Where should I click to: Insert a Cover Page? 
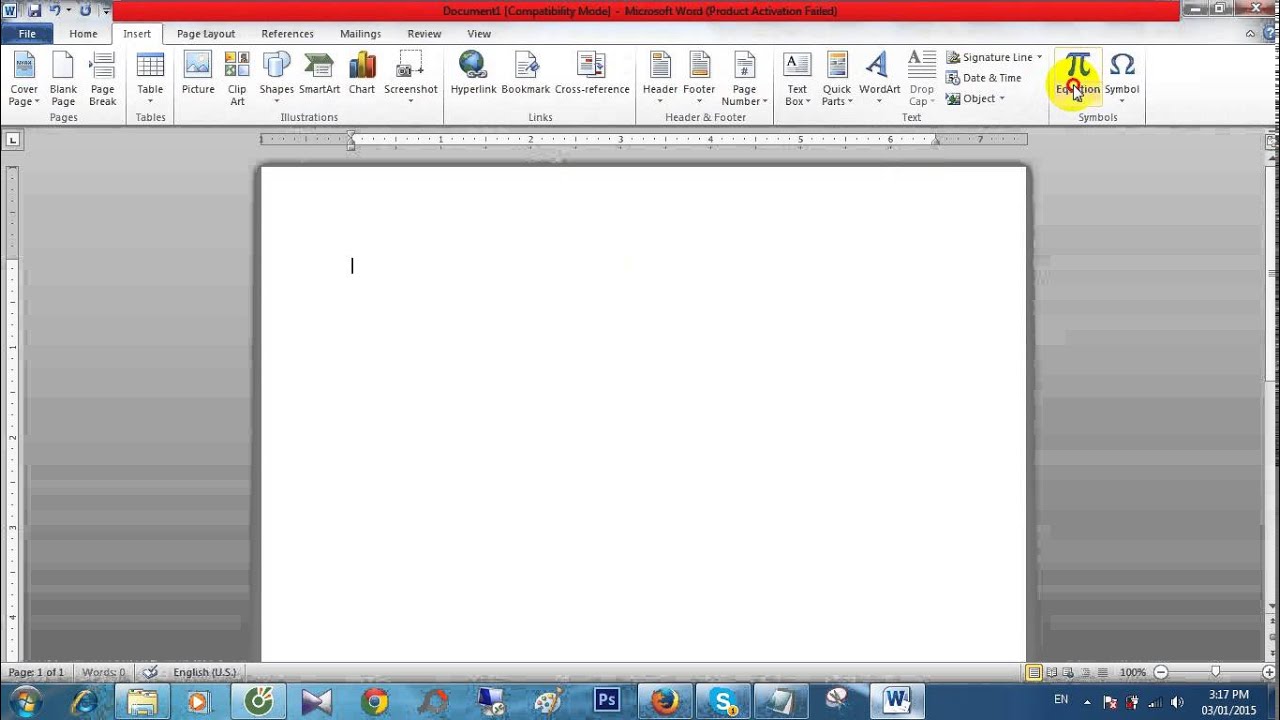[24, 79]
